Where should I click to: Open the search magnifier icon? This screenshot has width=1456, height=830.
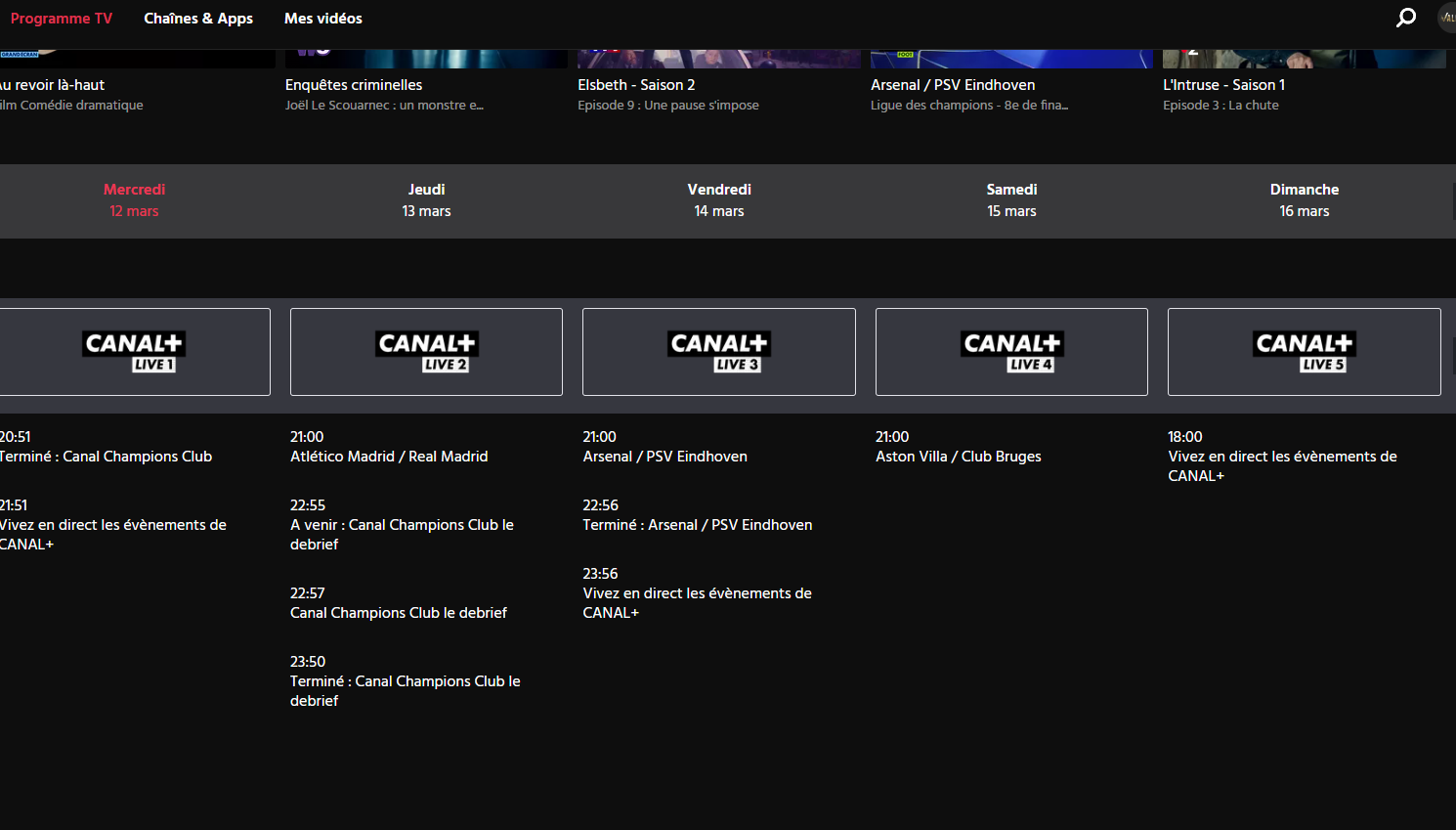(x=1406, y=18)
